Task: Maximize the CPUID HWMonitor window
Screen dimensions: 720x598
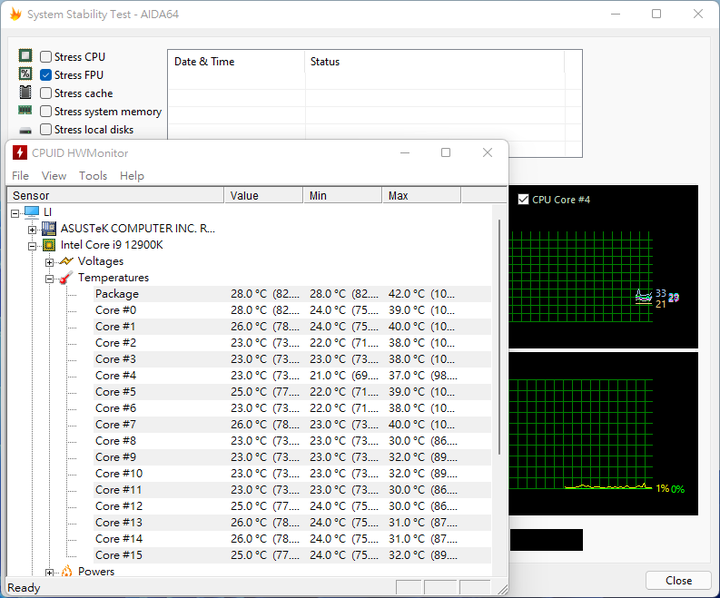Action: [445, 152]
